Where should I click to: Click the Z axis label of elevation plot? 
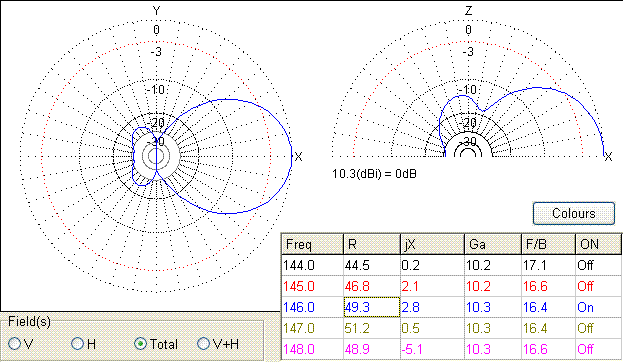click(x=468, y=11)
